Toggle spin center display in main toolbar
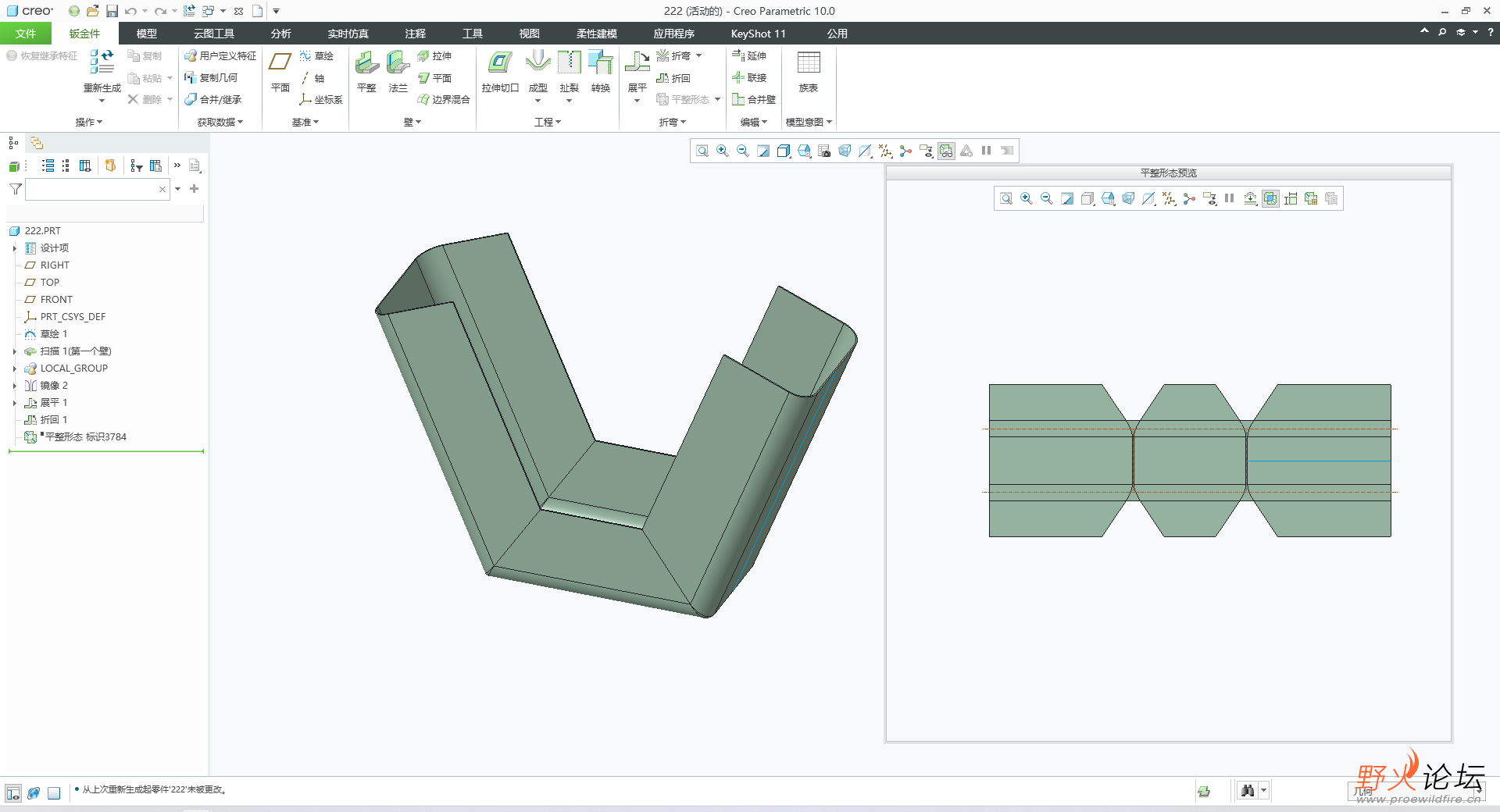Viewport: 1500px width, 812px height. tap(905, 151)
